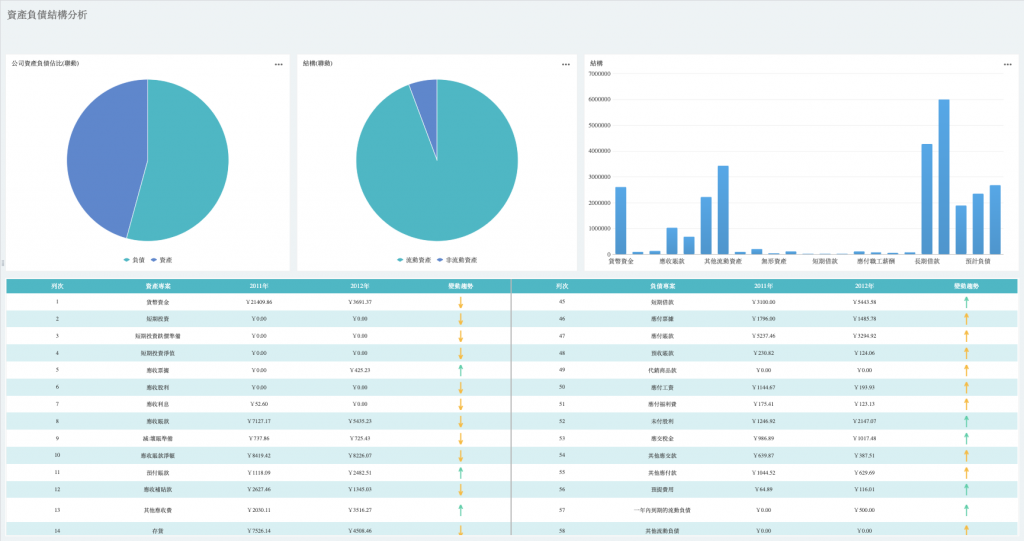Click down arrow in 短期投資 row
Image resolution: width=1024 pixels, height=541 pixels.
[x=460, y=320]
